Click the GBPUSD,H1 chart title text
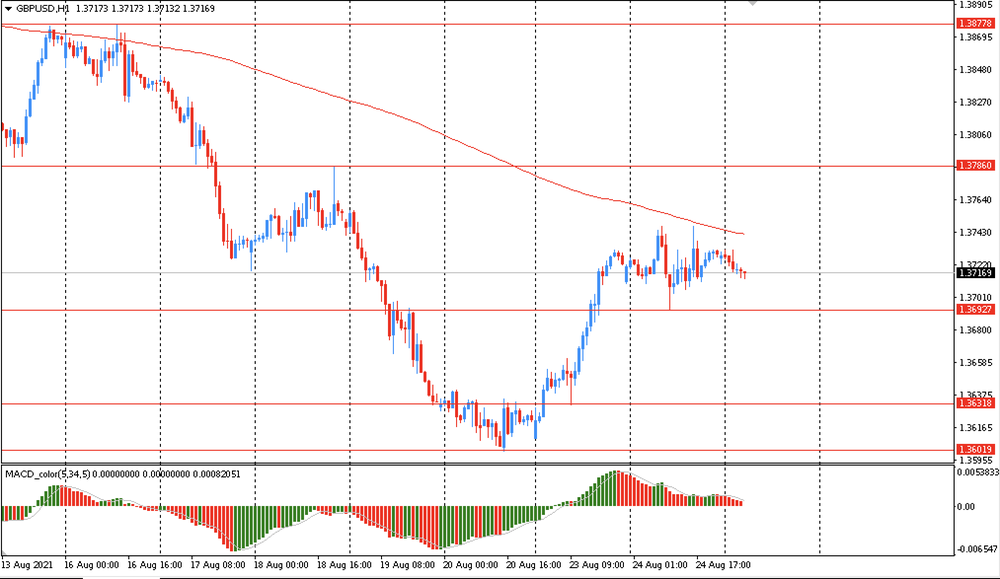This screenshot has width=1000, height=579. (43, 9)
